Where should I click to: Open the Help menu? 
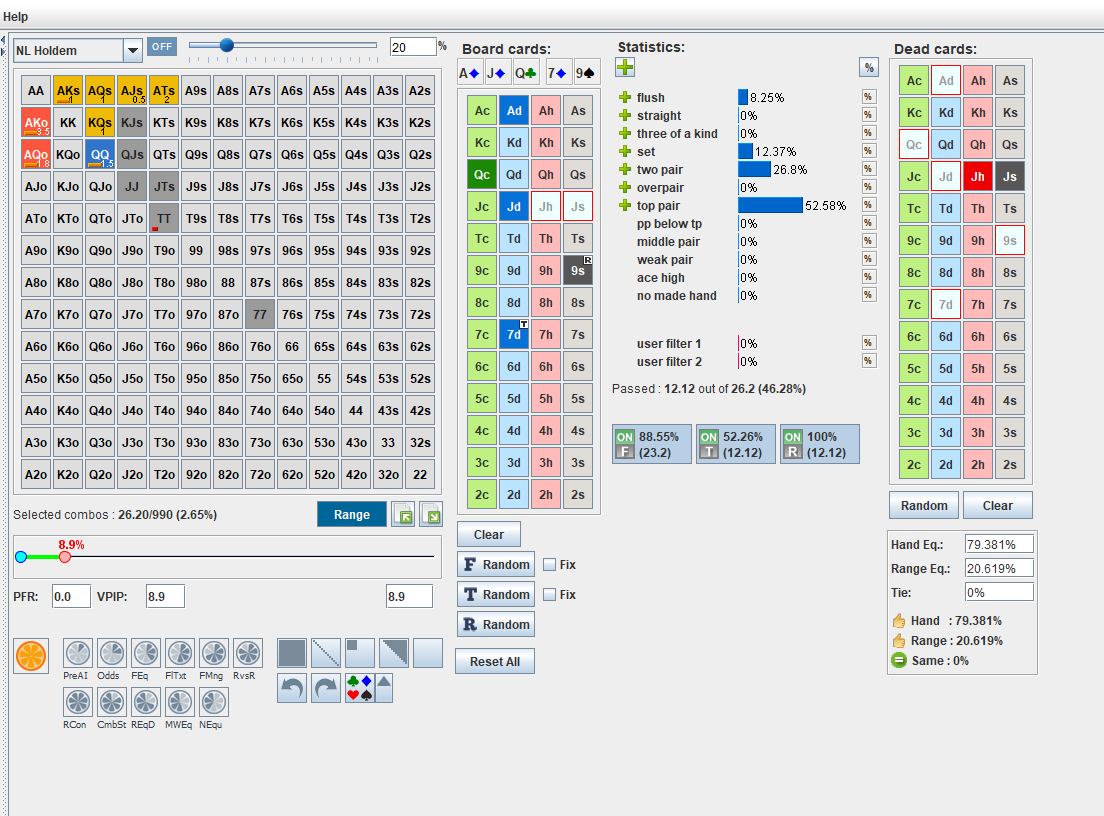pyautogui.click(x=16, y=17)
